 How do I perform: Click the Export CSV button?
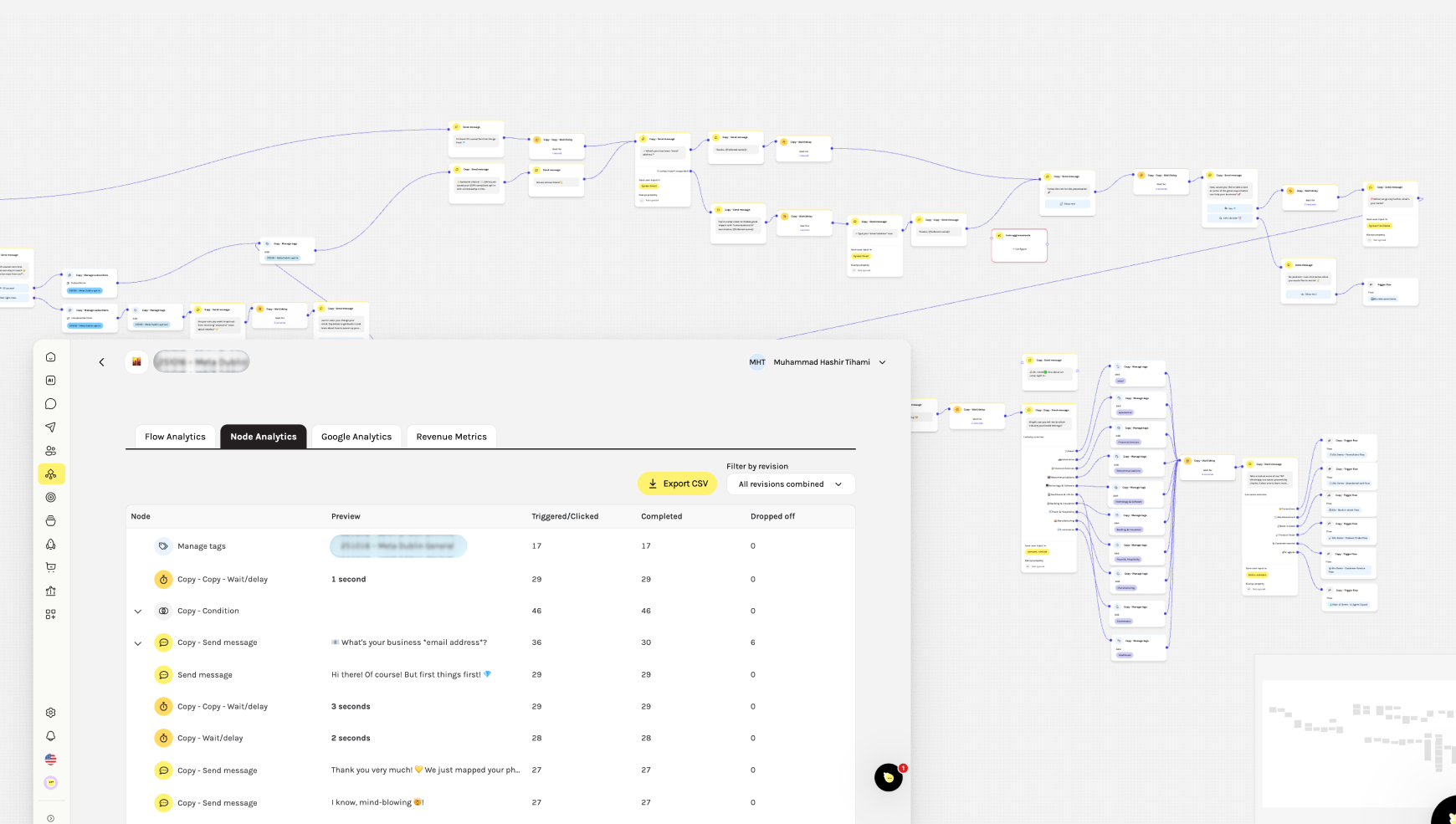677,483
